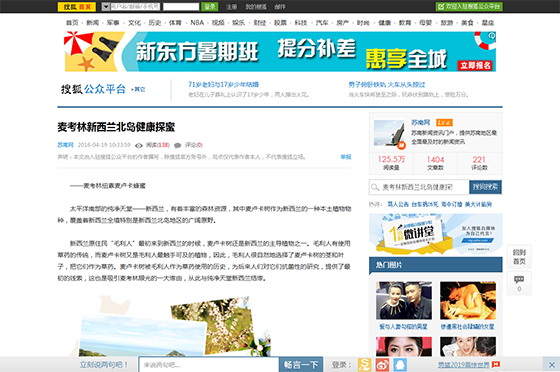Open first hot picture of couple
The image size is (560, 372).
(404, 300)
